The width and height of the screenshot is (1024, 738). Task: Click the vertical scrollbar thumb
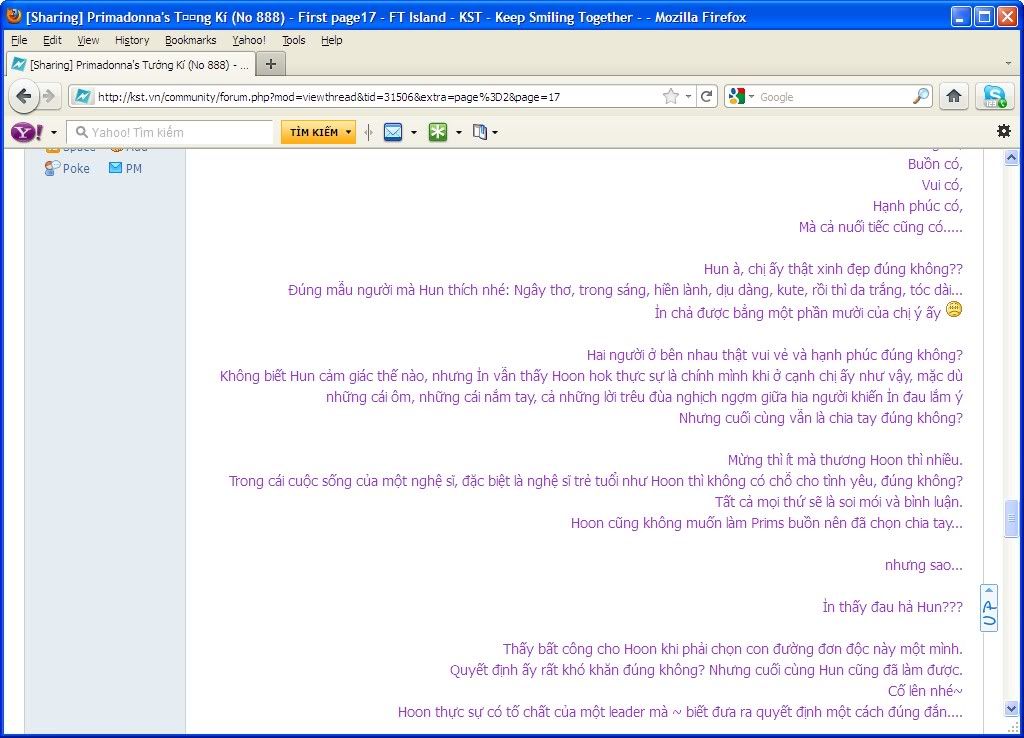(1011, 518)
